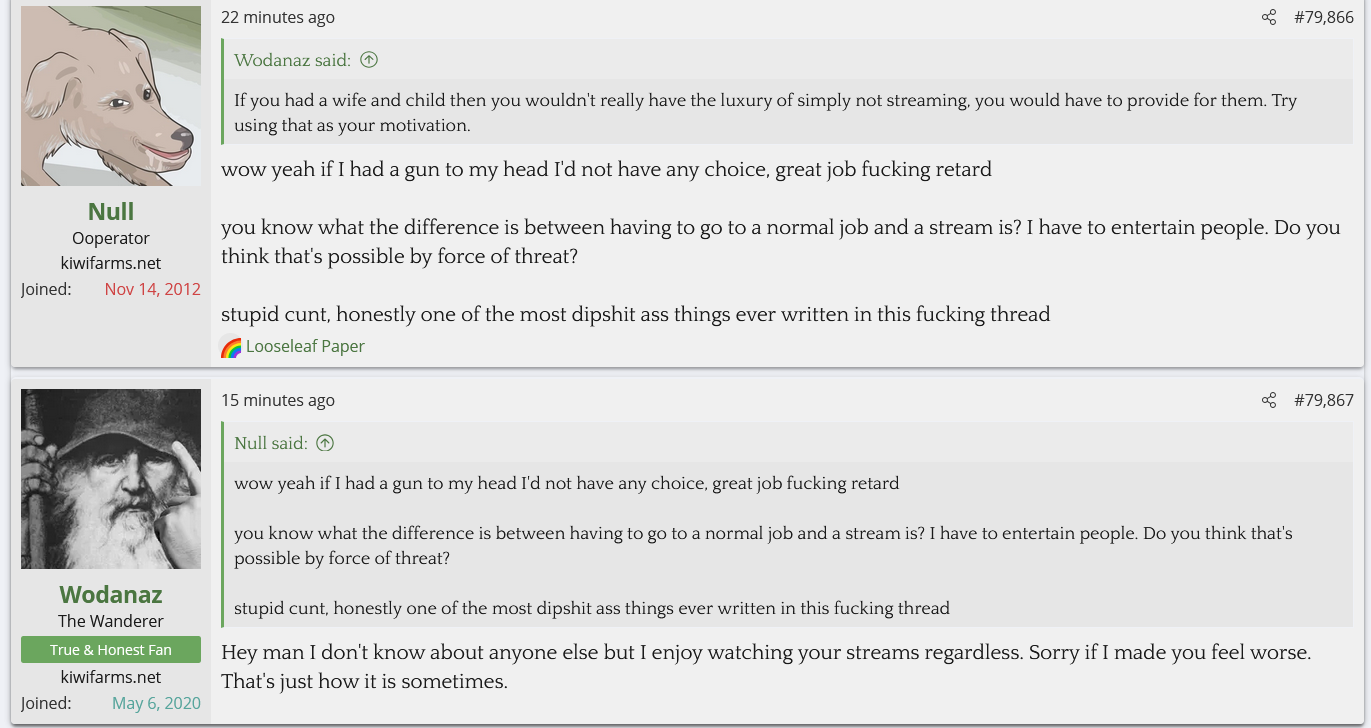Click the rainbow reaction icon
The width and height of the screenshot is (1371, 728).
click(231, 347)
